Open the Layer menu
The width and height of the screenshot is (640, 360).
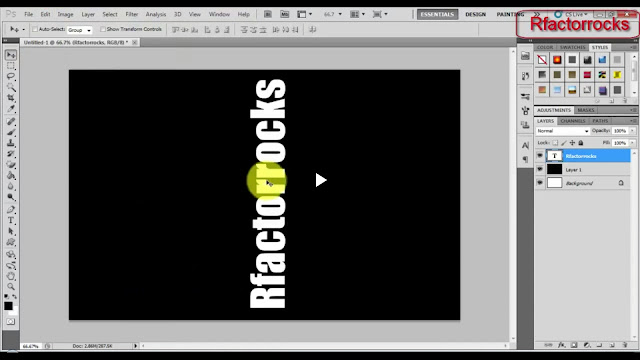click(88, 14)
